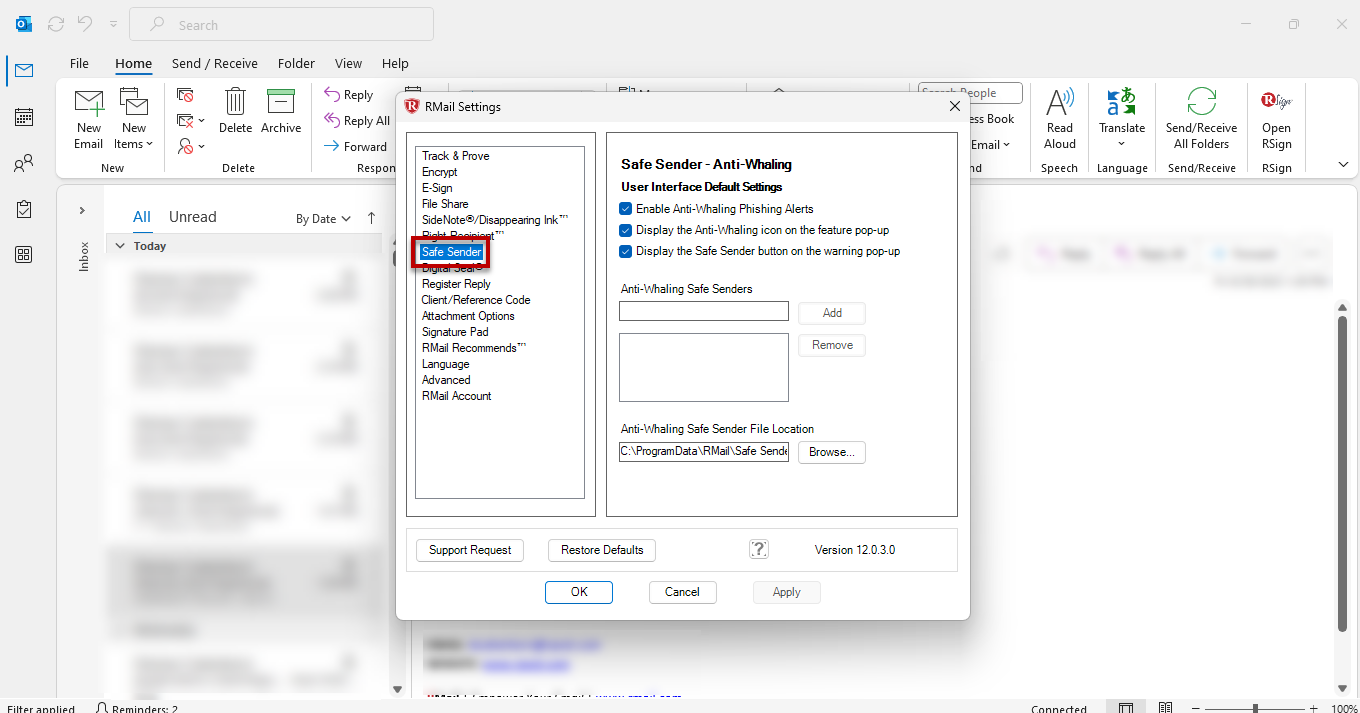Screen dimensions: 1360x713
Task: Collapse the Today message group
Action: (120, 246)
